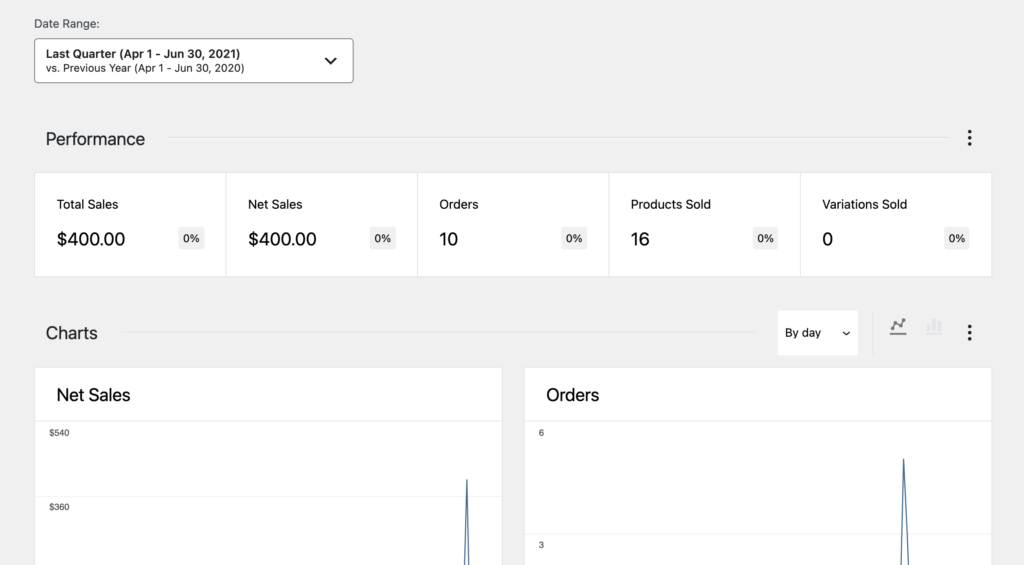The image size is (1024, 565).
Task: Click the Orders chart title
Action: click(573, 395)
